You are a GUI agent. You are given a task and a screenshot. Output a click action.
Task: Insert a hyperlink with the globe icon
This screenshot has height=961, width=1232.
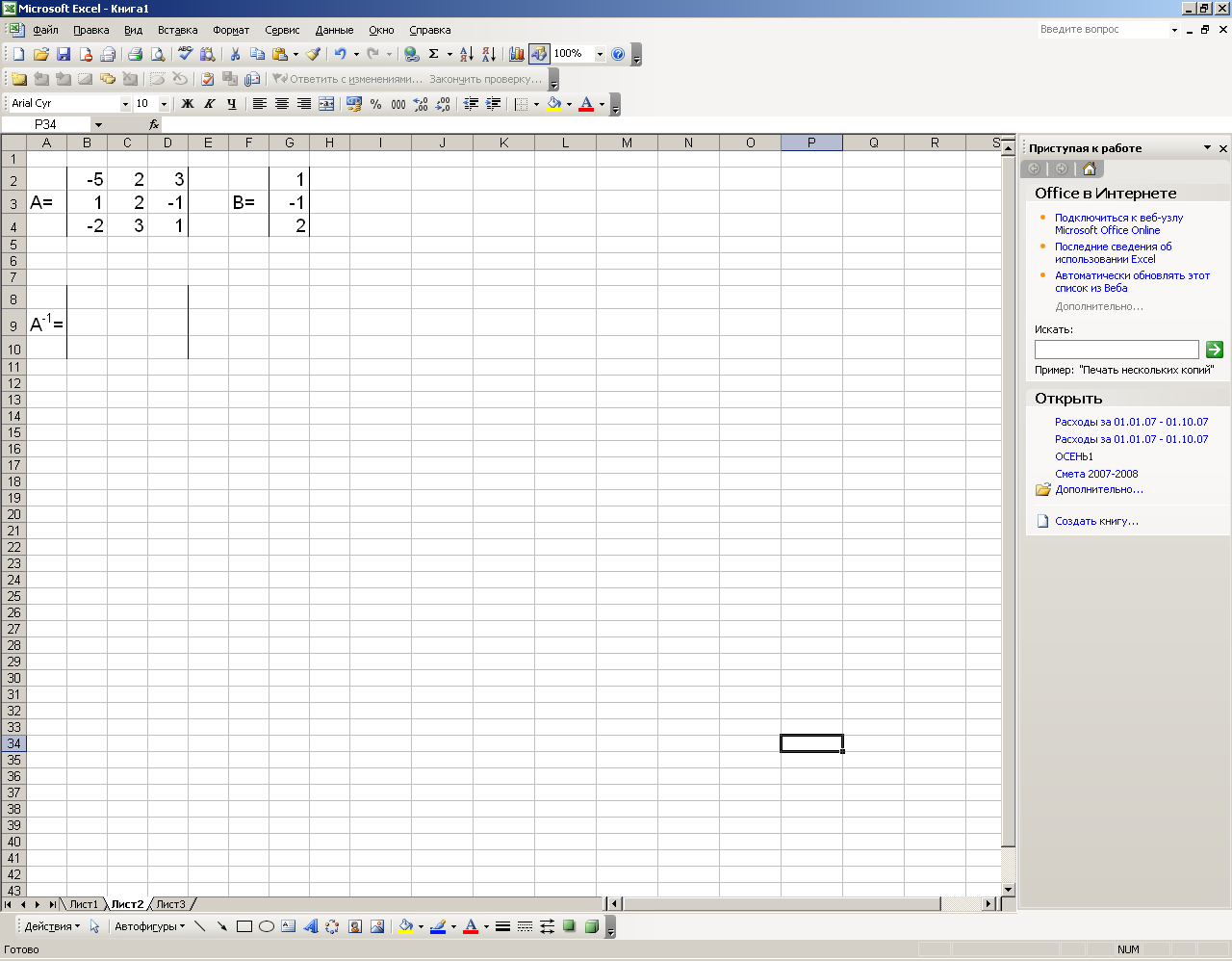coord(411,54)
